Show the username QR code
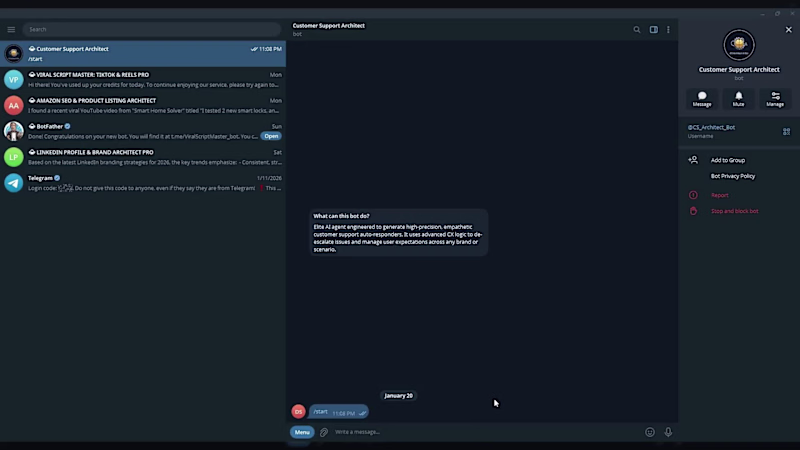This screenshot has width=800, height=450. coord(786,132)
